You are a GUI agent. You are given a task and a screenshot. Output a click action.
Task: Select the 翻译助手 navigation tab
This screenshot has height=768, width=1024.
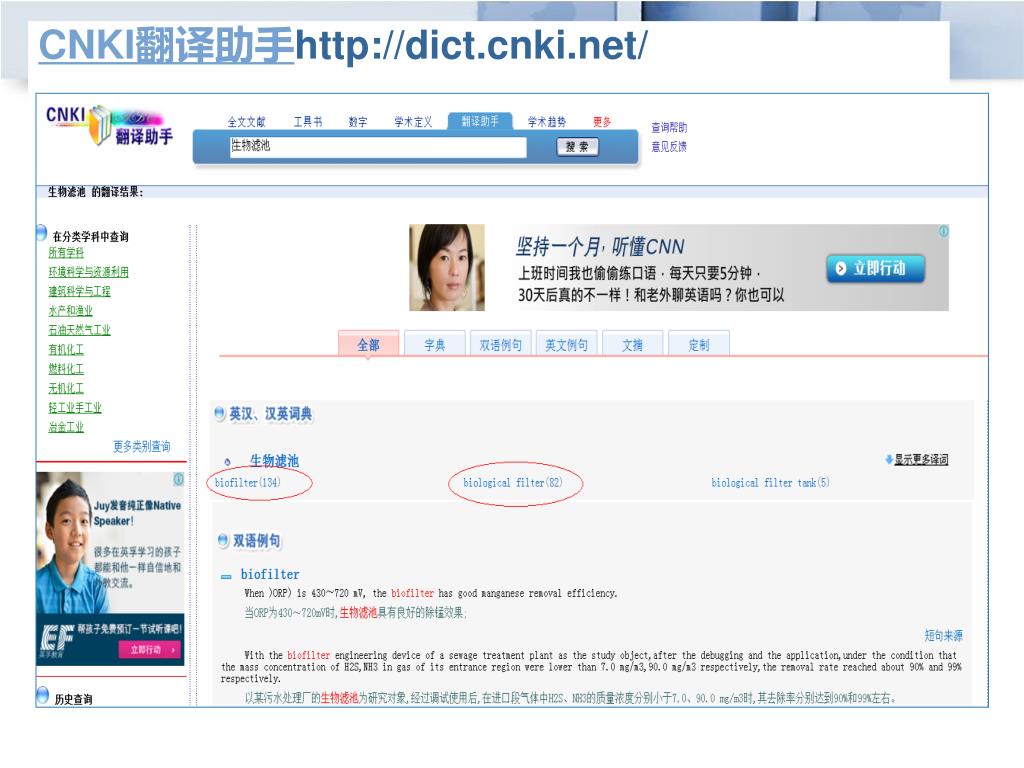coord(480,121)
